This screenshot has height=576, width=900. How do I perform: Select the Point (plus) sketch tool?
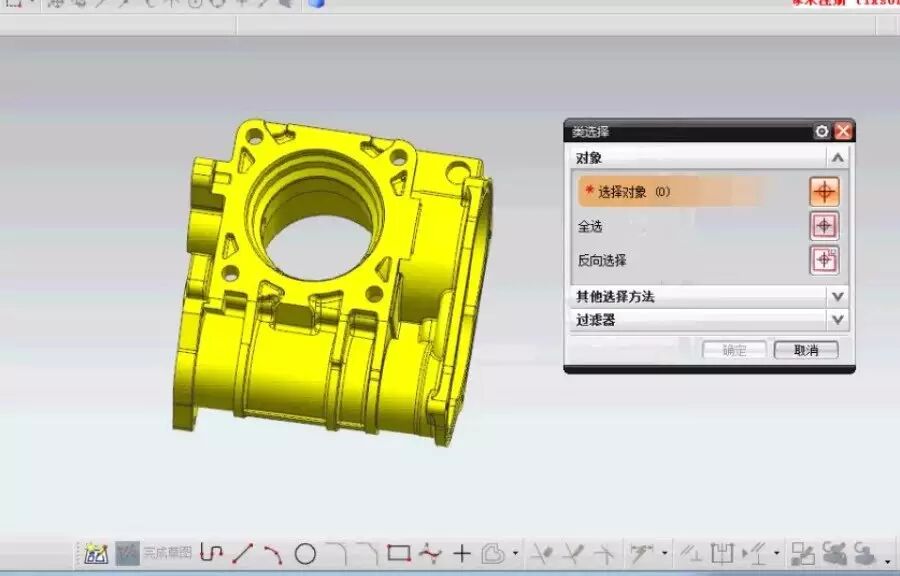pyautogui.click(x=462, y=553)
